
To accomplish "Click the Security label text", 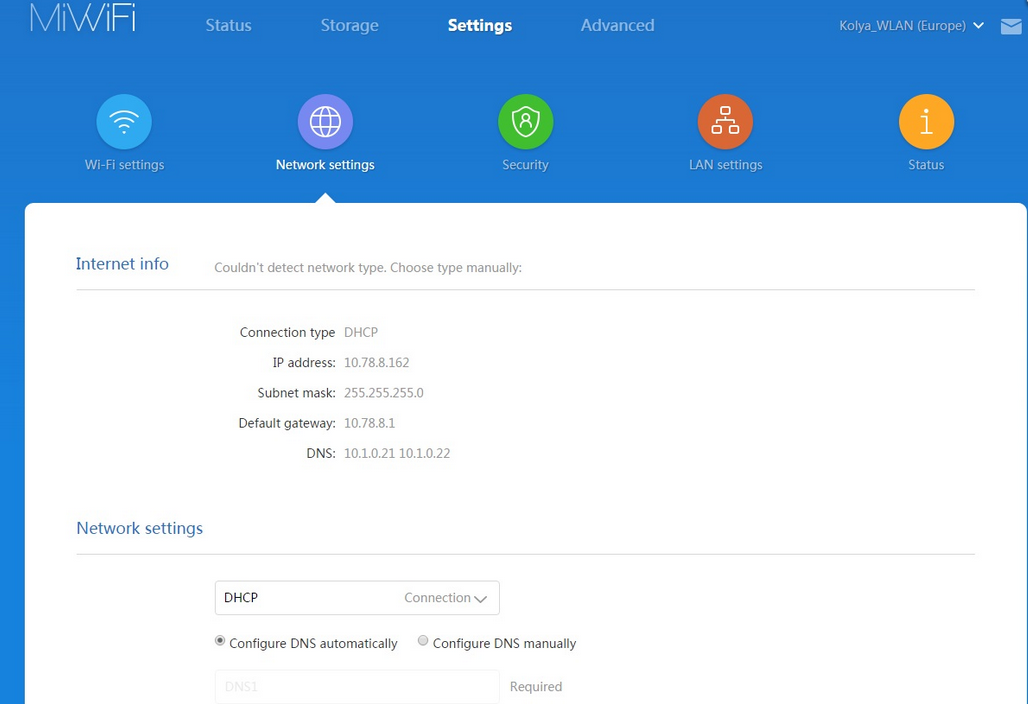I will (x=525, y=165).
